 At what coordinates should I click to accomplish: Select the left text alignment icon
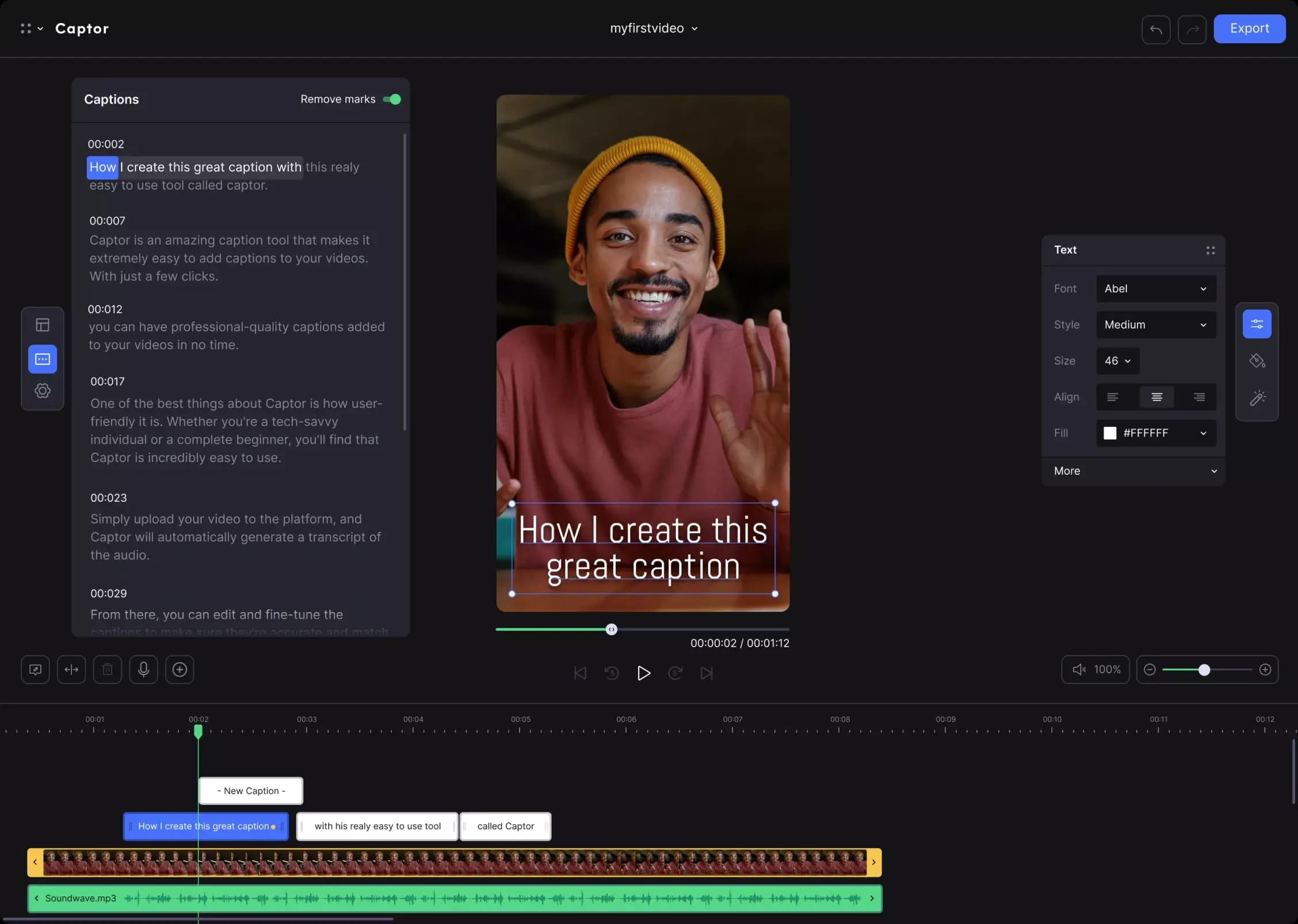tap(1113, 397)
